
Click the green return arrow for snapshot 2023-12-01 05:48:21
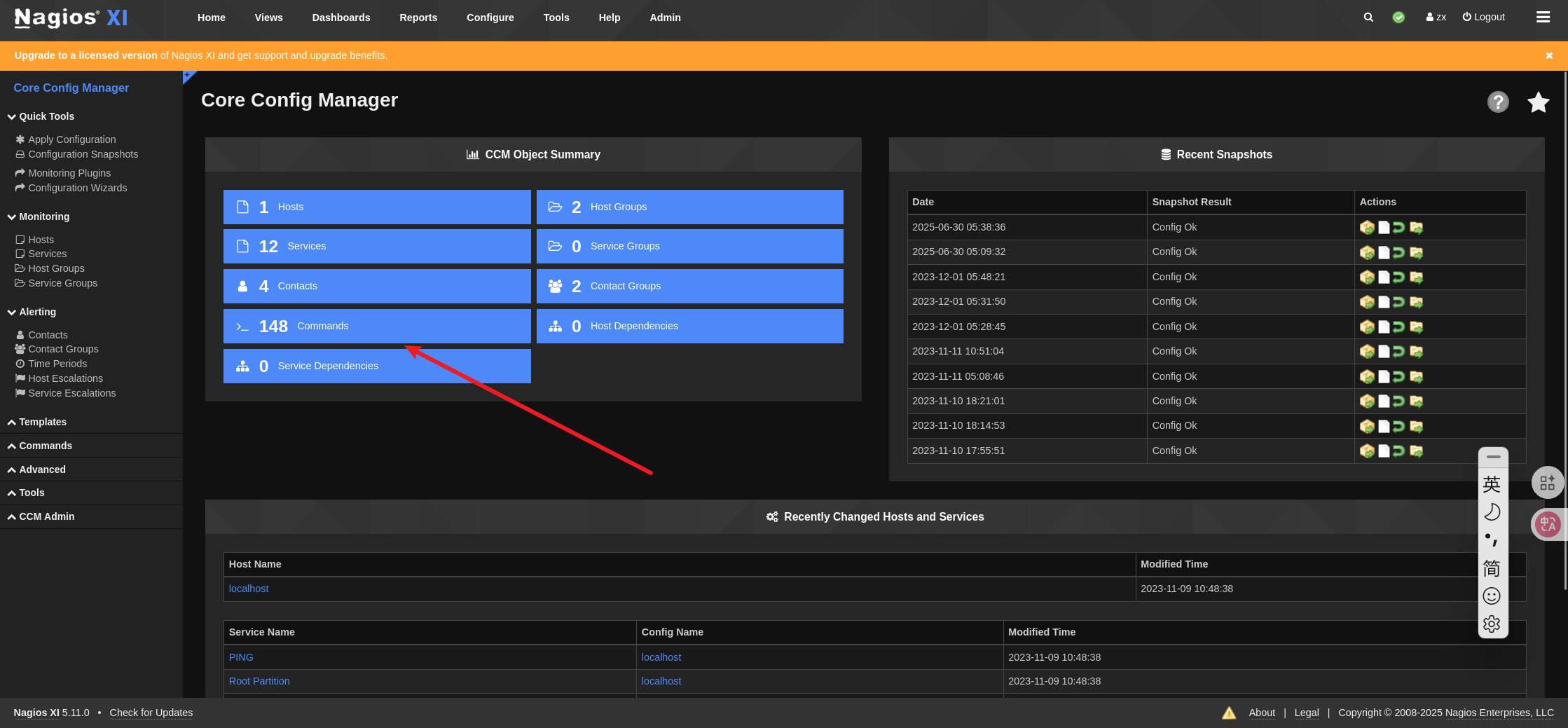(x=1399, y=277)
